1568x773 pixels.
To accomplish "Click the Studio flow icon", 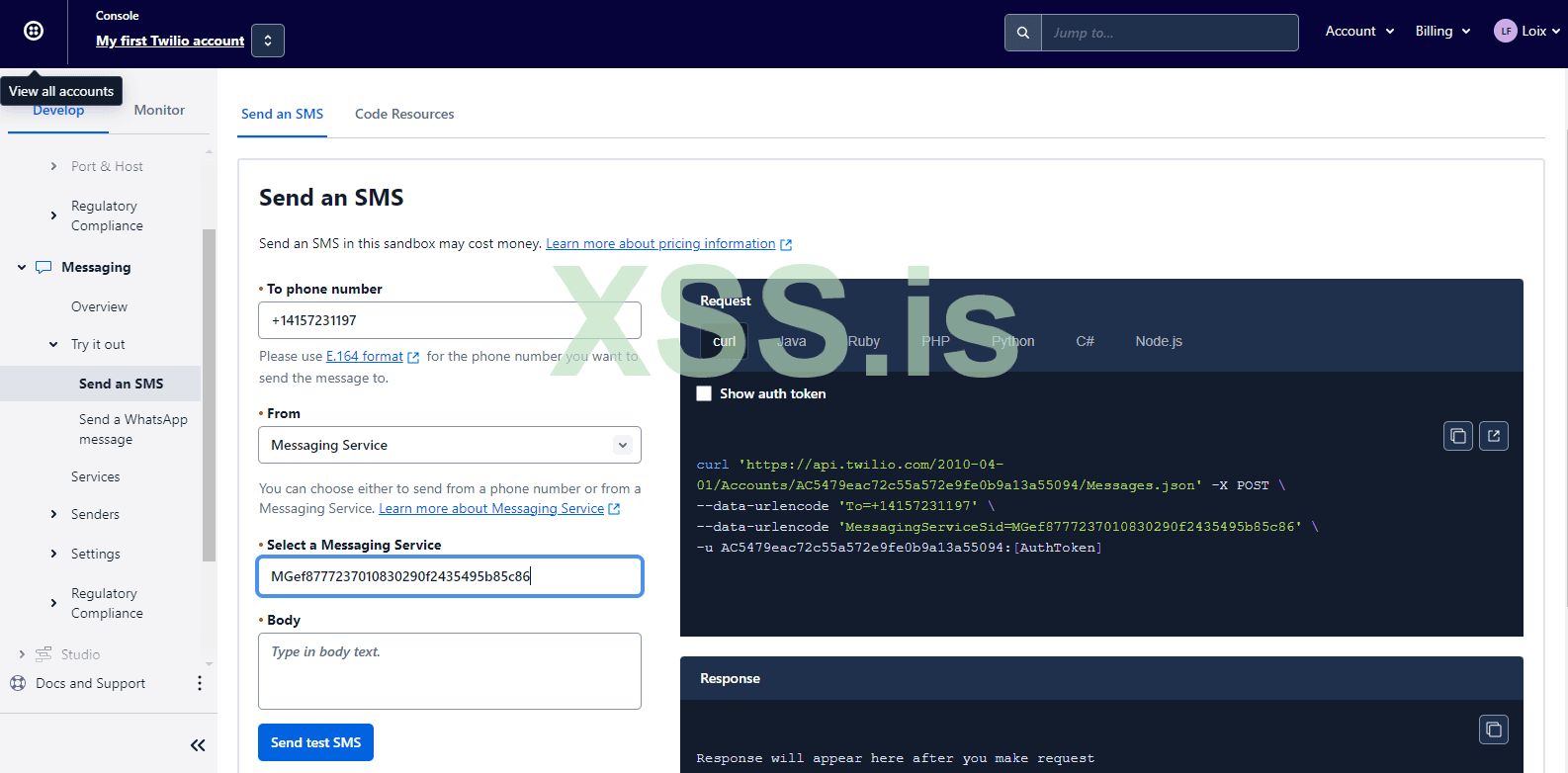I will tap(44, 654).
